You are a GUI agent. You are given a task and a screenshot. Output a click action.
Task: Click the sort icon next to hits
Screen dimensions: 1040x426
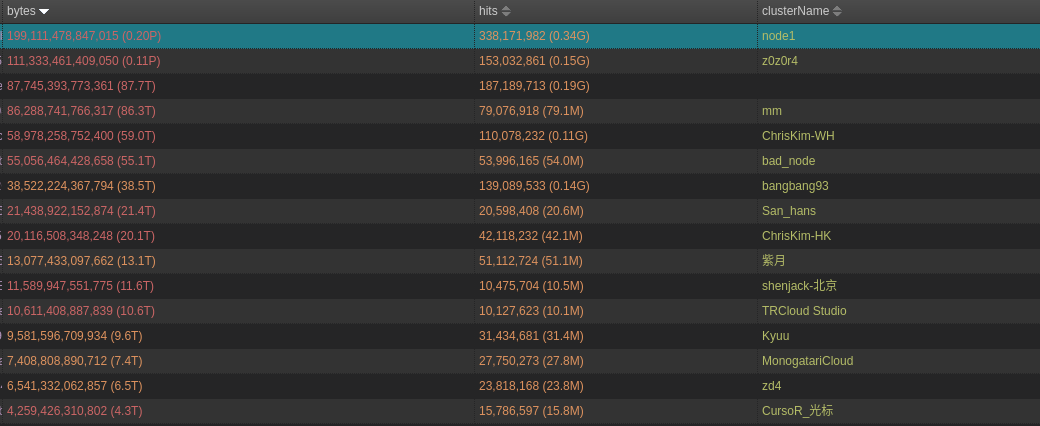point(506,11)
